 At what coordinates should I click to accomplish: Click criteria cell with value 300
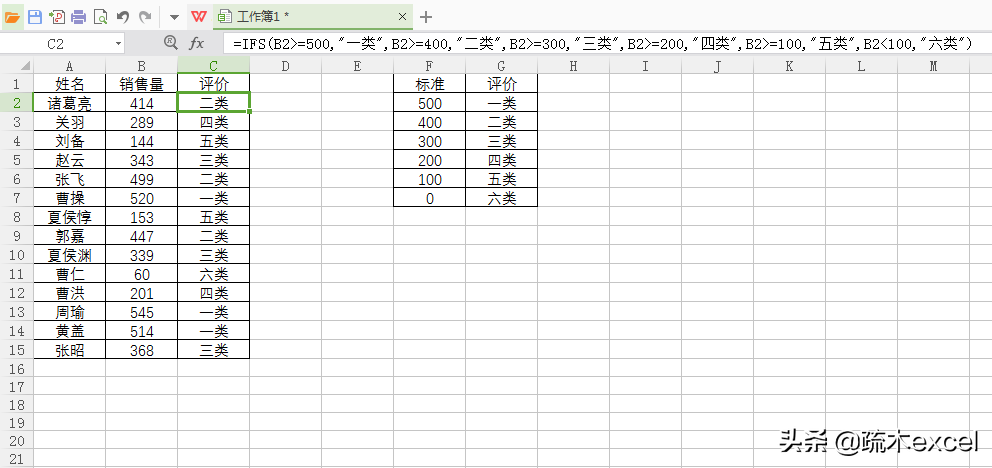pyautogui.click(x=430, y=141)
